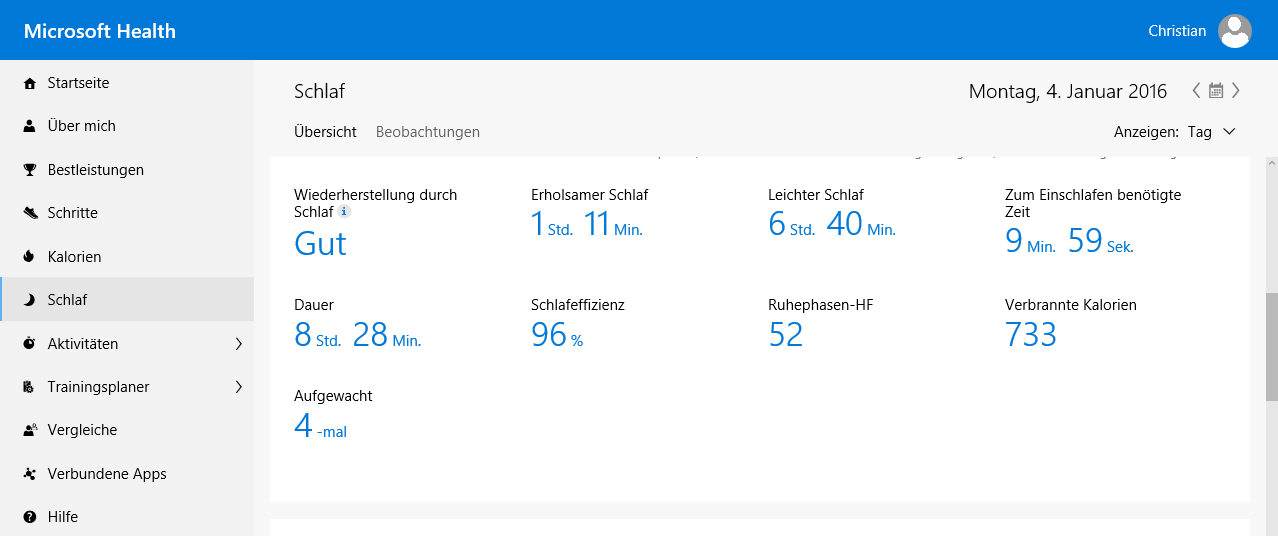
Task: Switch to the Beobachtungen tab
Action: point(427,132)
